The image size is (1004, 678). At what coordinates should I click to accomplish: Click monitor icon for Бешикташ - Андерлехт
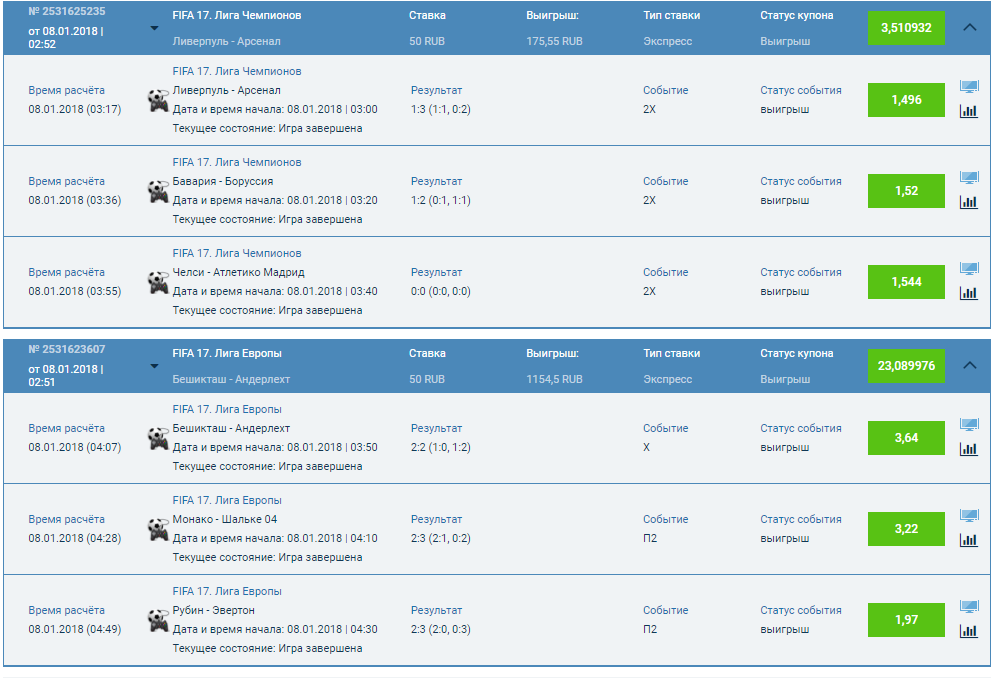coord(968,425)
